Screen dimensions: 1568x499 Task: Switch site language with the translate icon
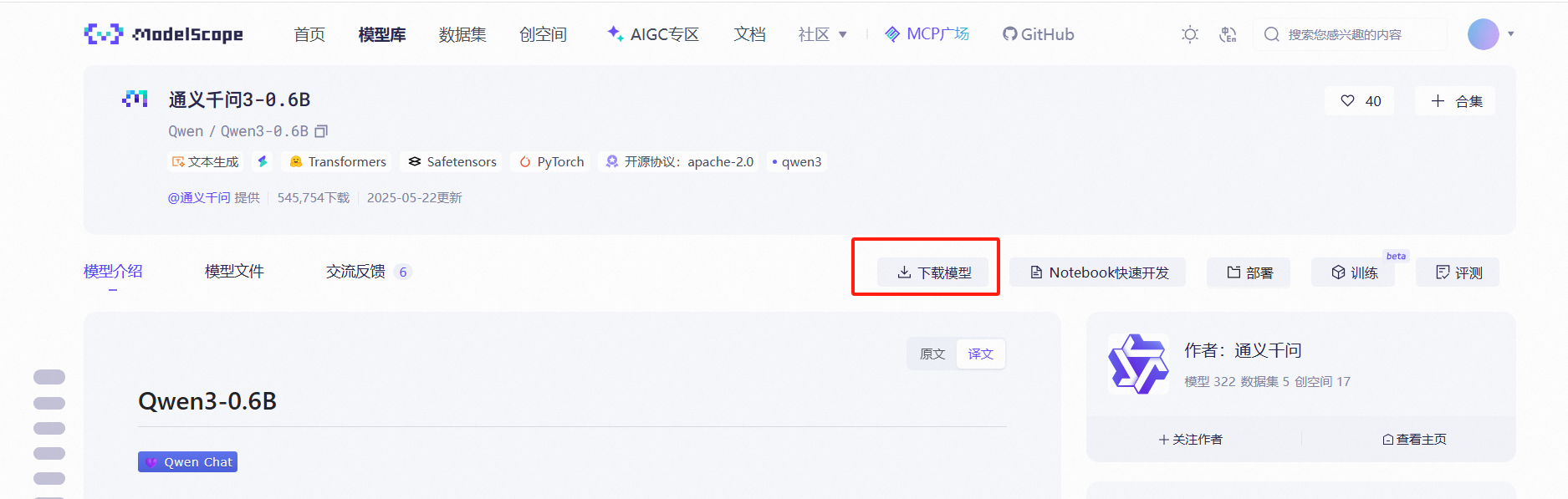pyautogui.click(x=1228, y=34)
